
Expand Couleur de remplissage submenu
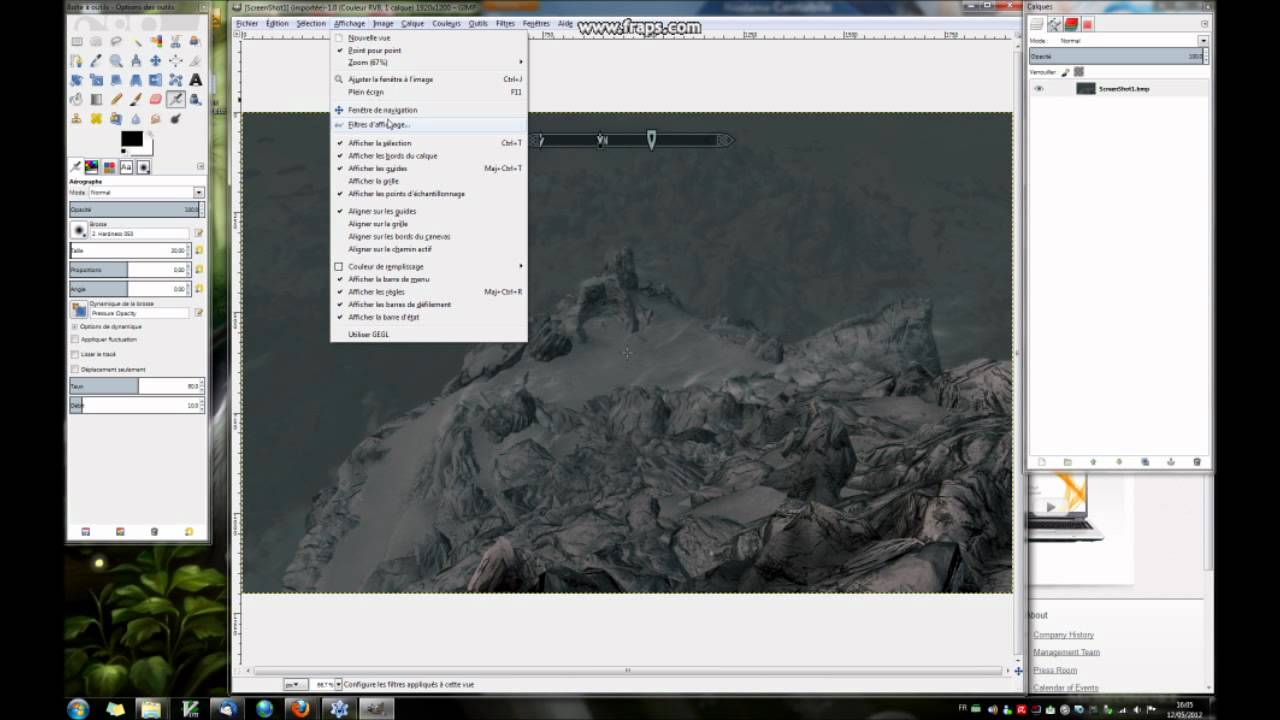tap(428, 267)
